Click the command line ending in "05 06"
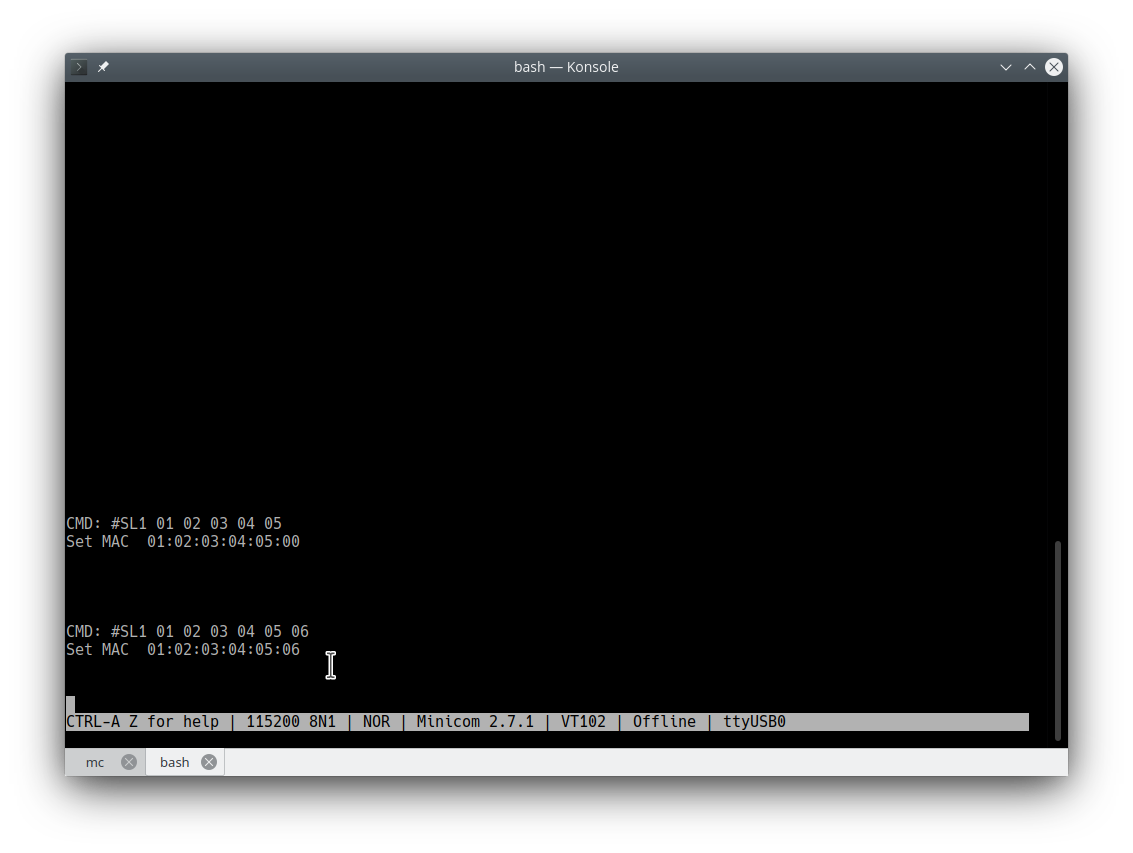Viewport: 1133px width, 853px height. (187, 632)
